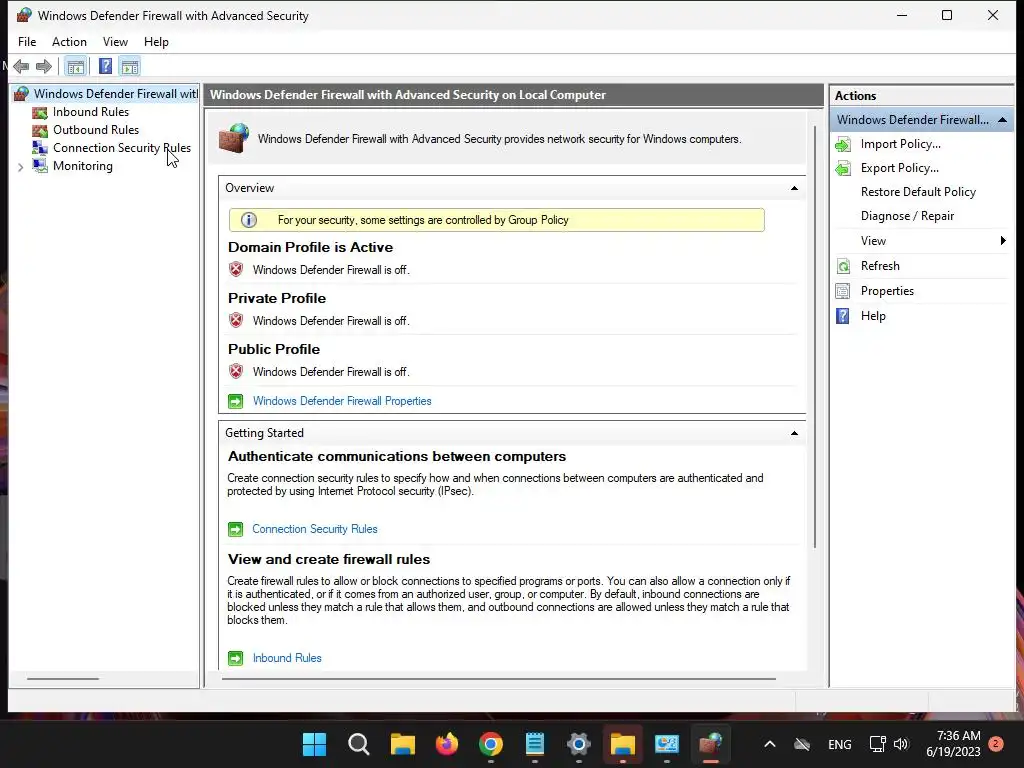The width and height of the screenshot is (1024, 768).
Task: Open Windows Defender Firewall Properties link
Action: coord(342,401)
